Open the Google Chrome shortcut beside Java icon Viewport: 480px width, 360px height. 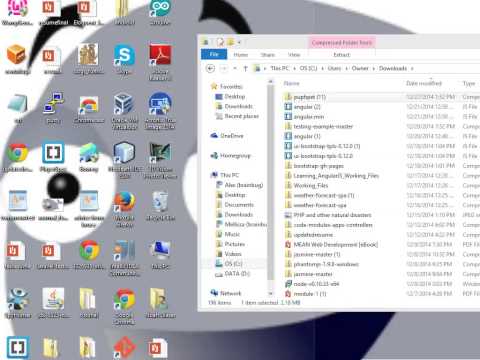tap(124, 307)
